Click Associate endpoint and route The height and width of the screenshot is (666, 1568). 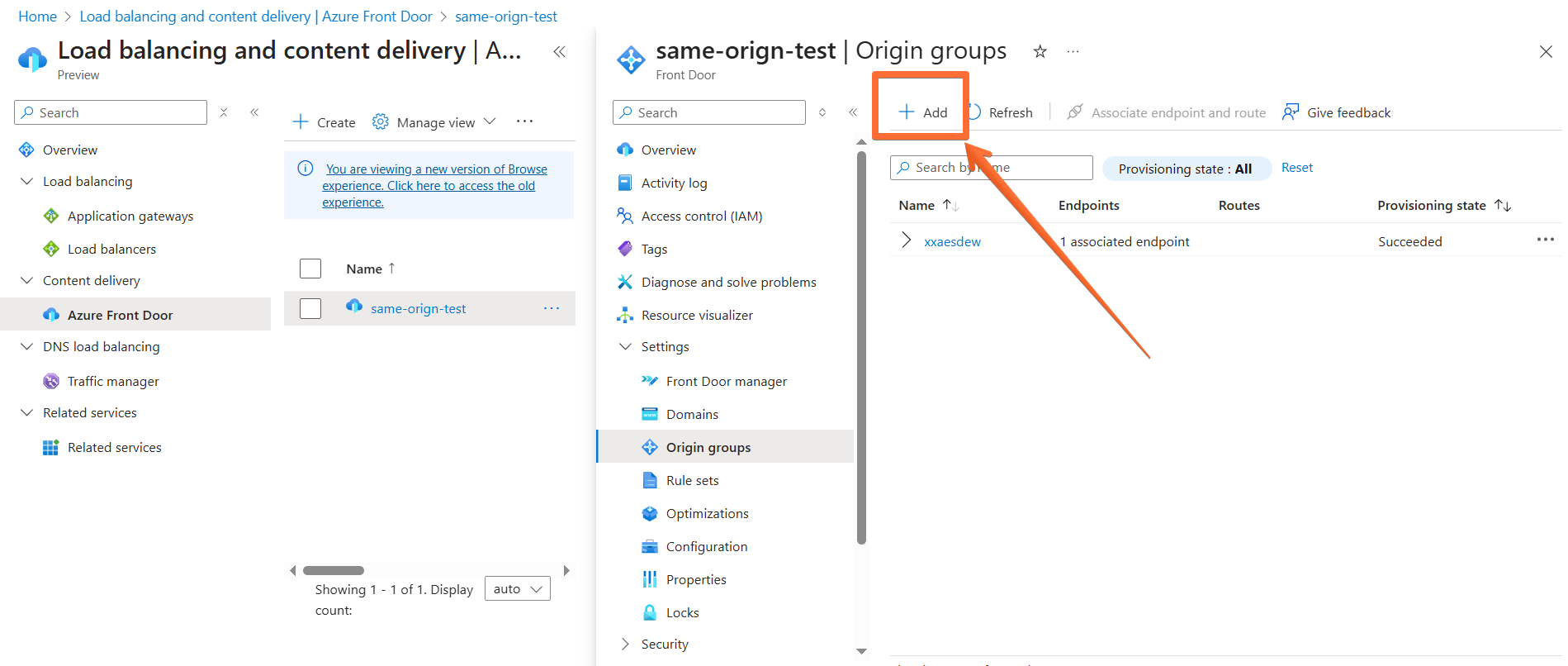[x=1166, y=112]
